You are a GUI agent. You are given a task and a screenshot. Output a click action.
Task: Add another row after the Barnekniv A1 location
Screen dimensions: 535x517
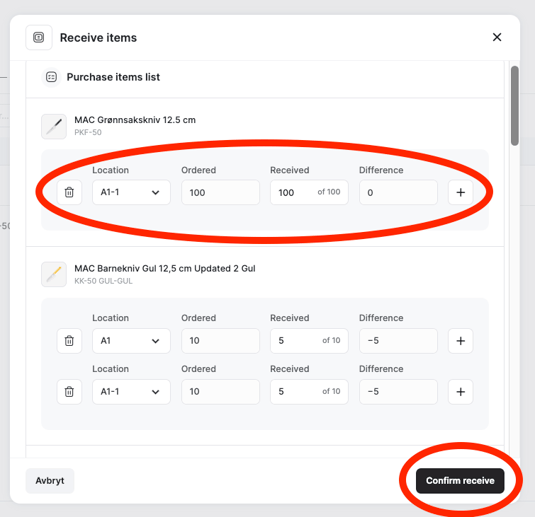tap(461, 341)
